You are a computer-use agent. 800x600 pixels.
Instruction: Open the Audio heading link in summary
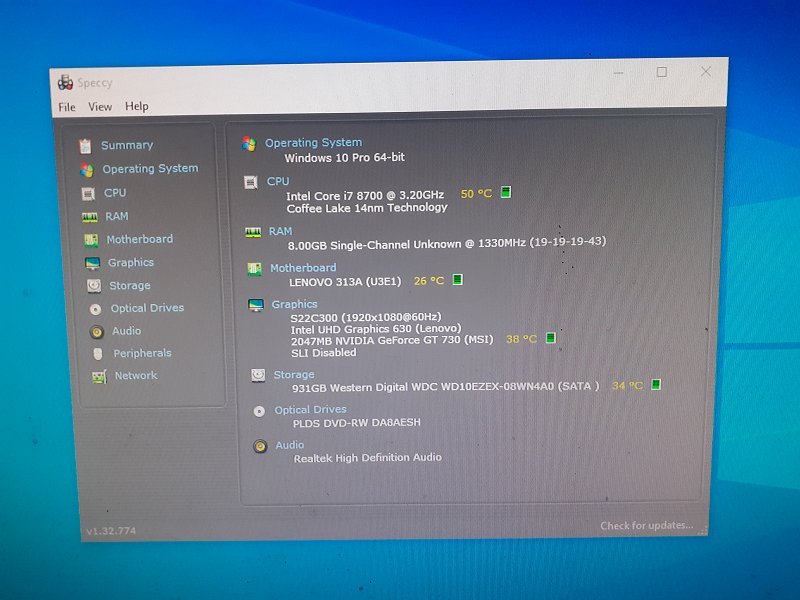click(x=290, y=445)
